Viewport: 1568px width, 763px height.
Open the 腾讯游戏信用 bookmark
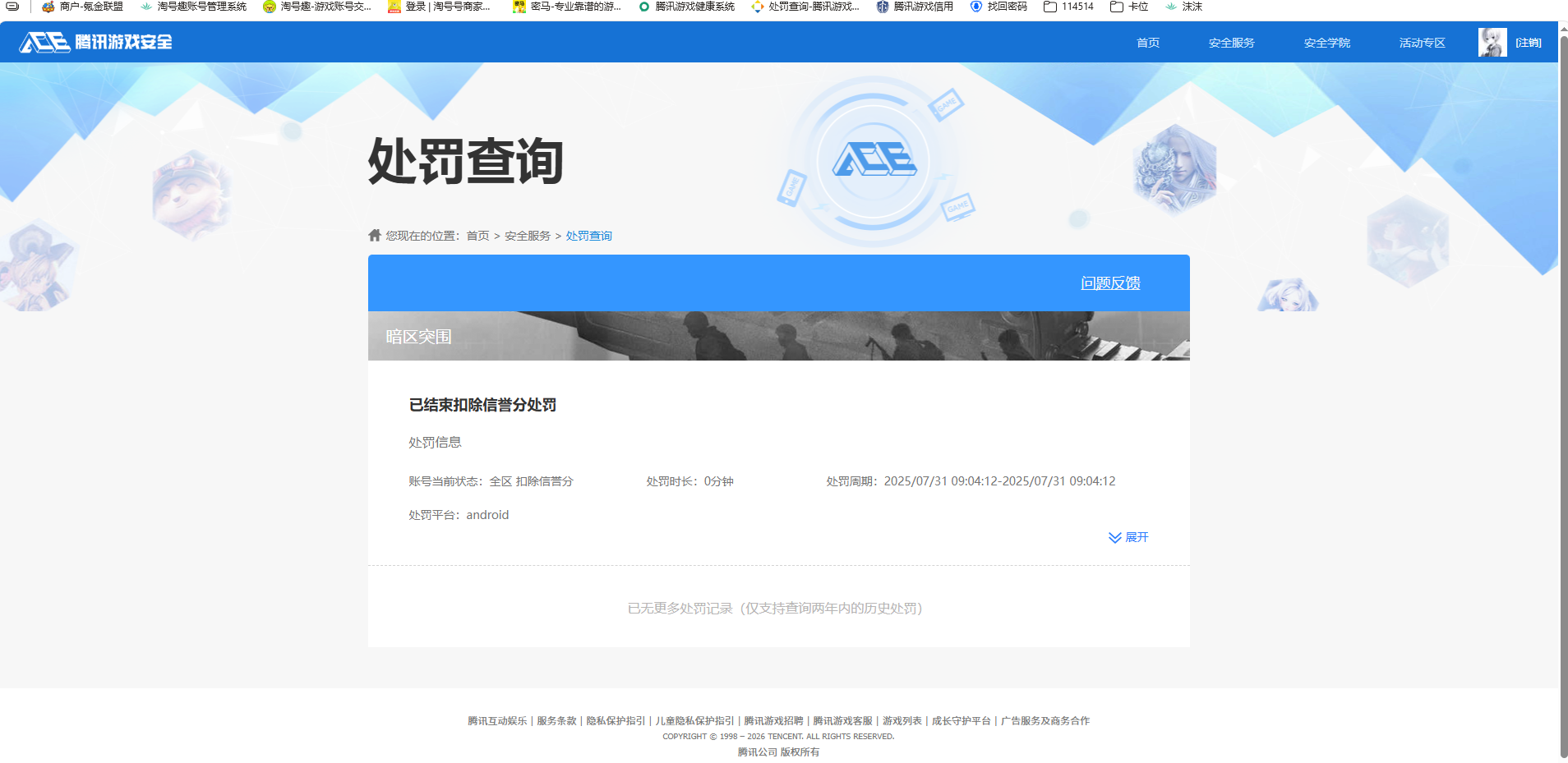(915, 7)
